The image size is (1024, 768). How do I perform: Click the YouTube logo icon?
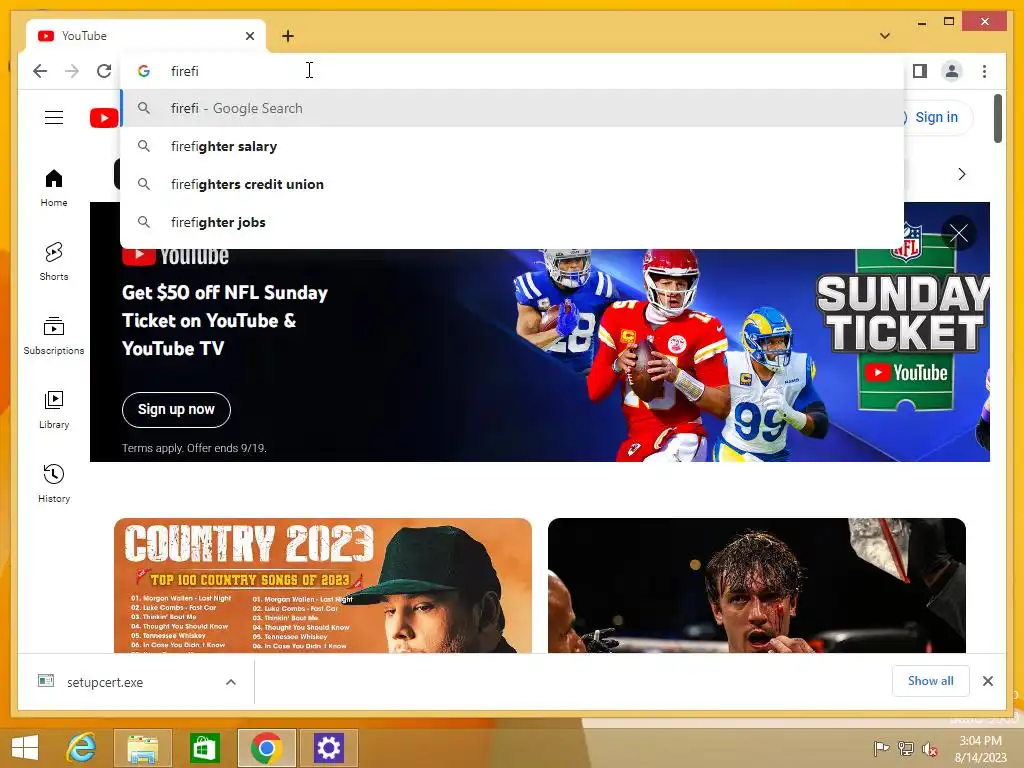[104, 118]
